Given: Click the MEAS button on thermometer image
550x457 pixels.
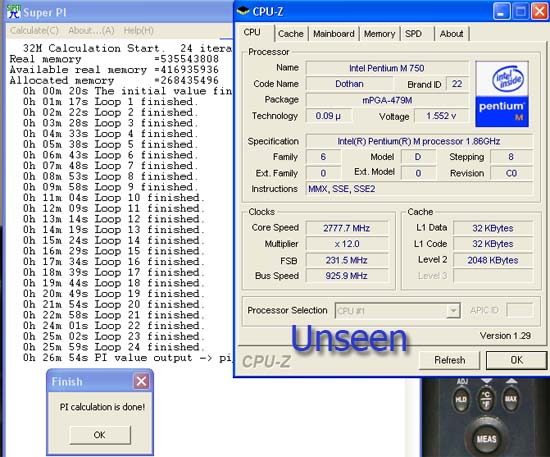Looking at the screenshot, I should [486, 438].
